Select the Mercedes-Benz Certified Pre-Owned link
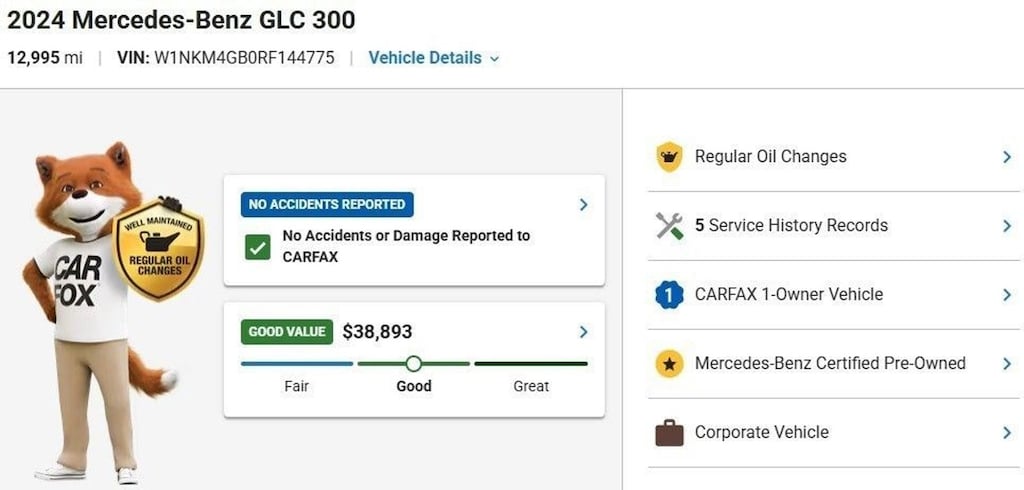 tap(830, 363)
